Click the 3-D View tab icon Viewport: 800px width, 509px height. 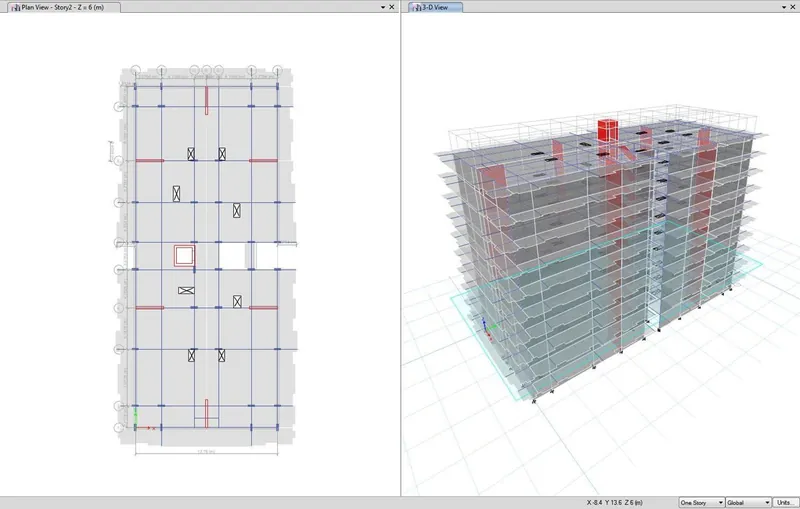(417, 8)
